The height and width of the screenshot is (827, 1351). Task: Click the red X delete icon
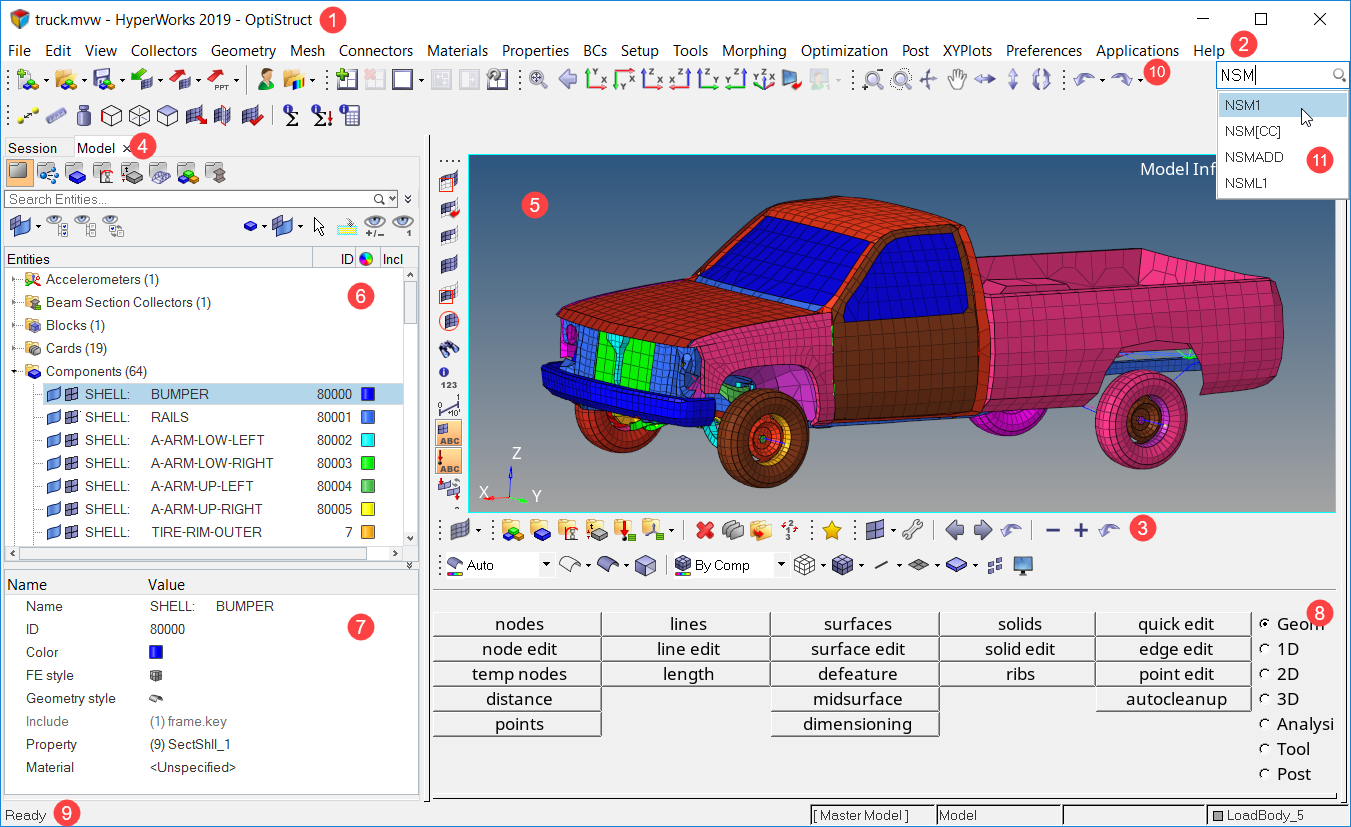pos(705,530)
